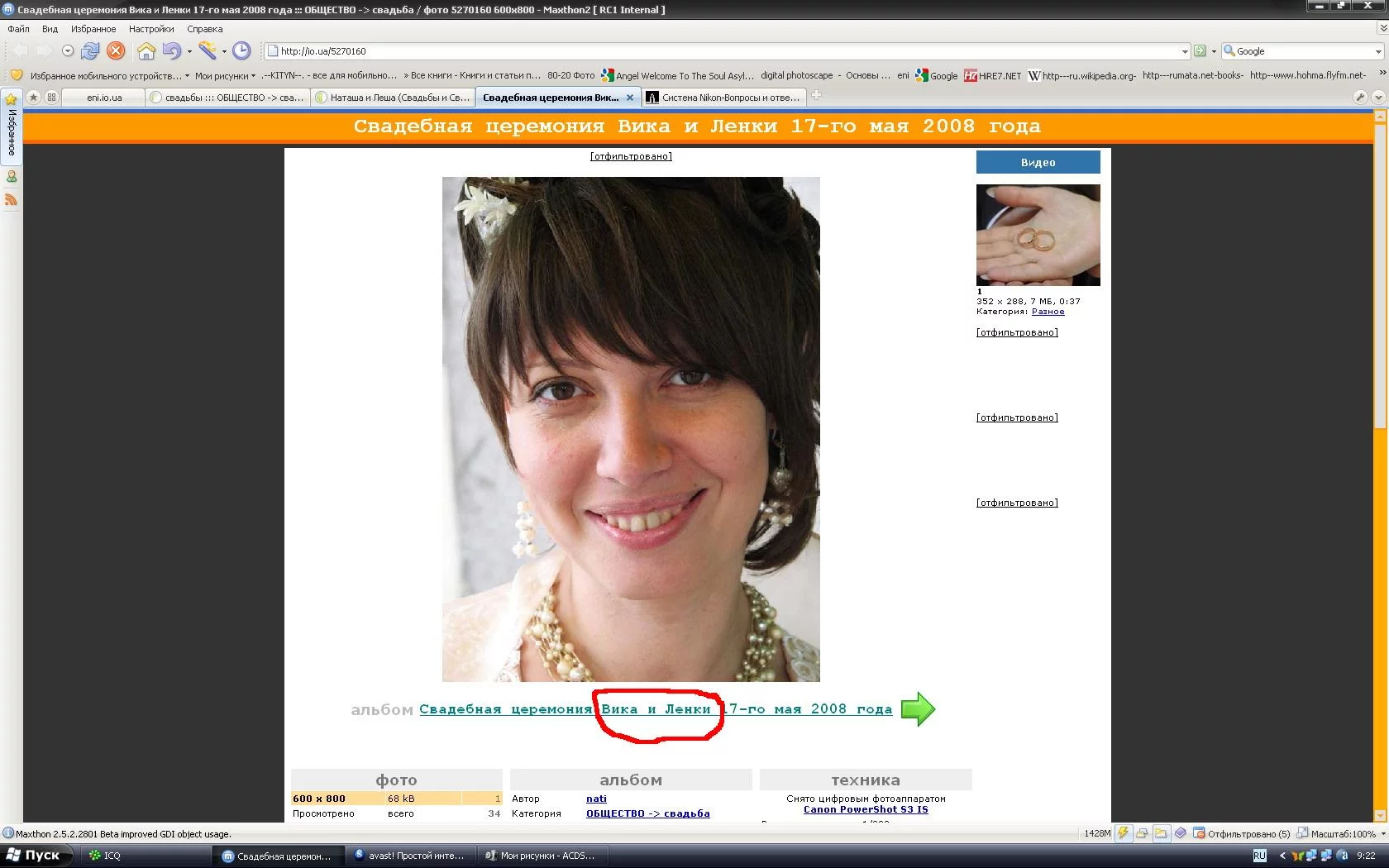Screen dimensions: 1389x868
Task: Open ОБЩЕСТВО -> свадьба category link
Action: pyautogui.click(x=648, y=813)
